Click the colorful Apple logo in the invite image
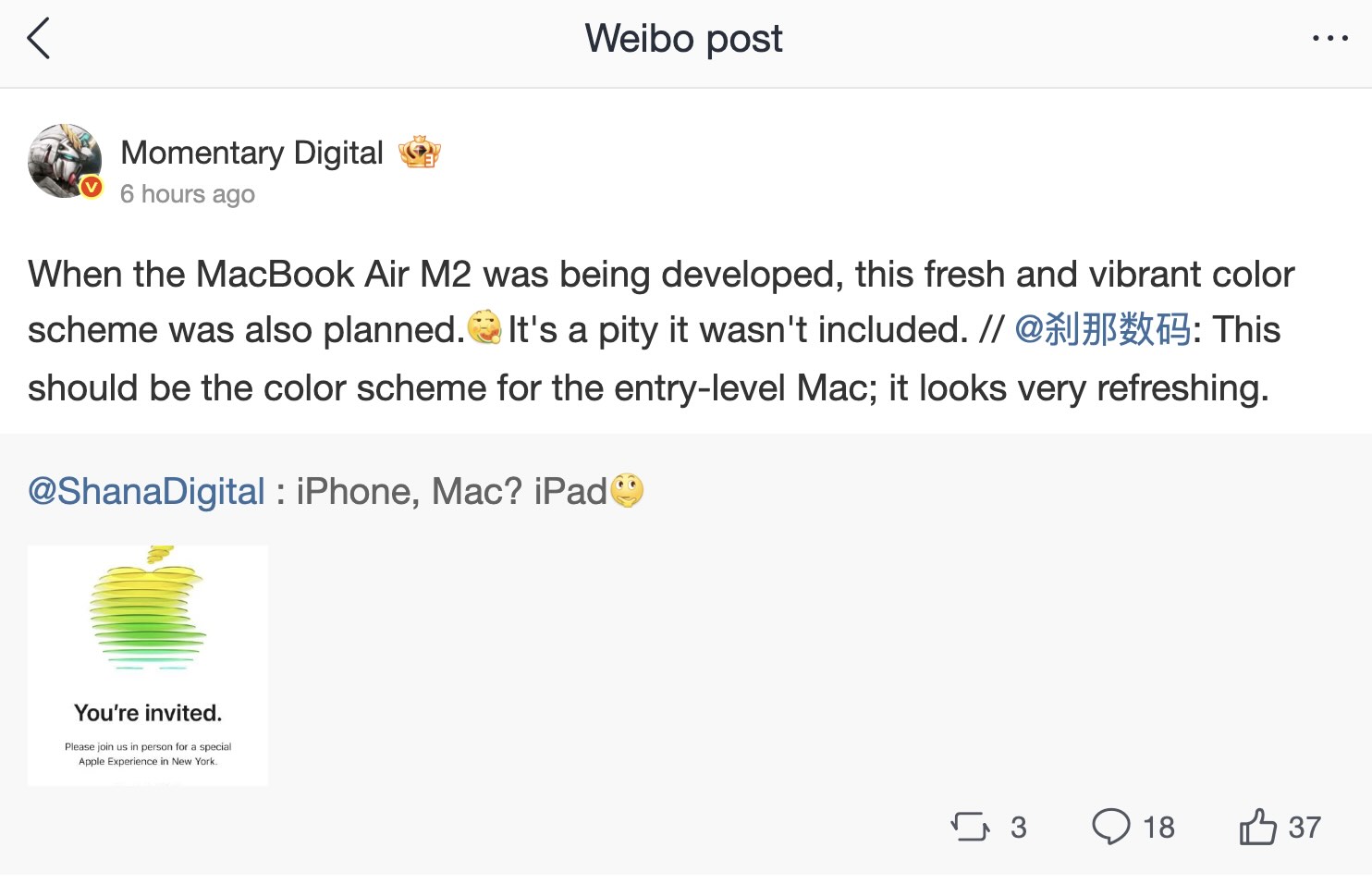Screen dimensions: 1372x884 [150, 608]
